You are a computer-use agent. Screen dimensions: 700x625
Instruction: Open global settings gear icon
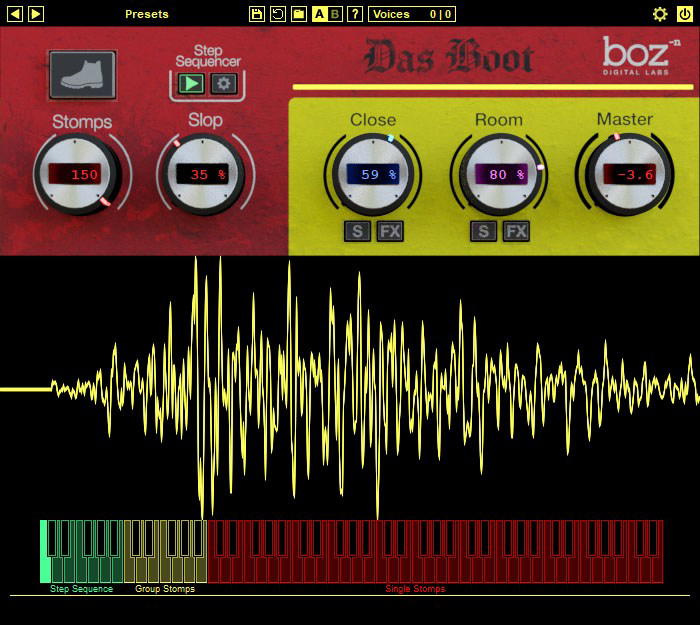(660, 14)
